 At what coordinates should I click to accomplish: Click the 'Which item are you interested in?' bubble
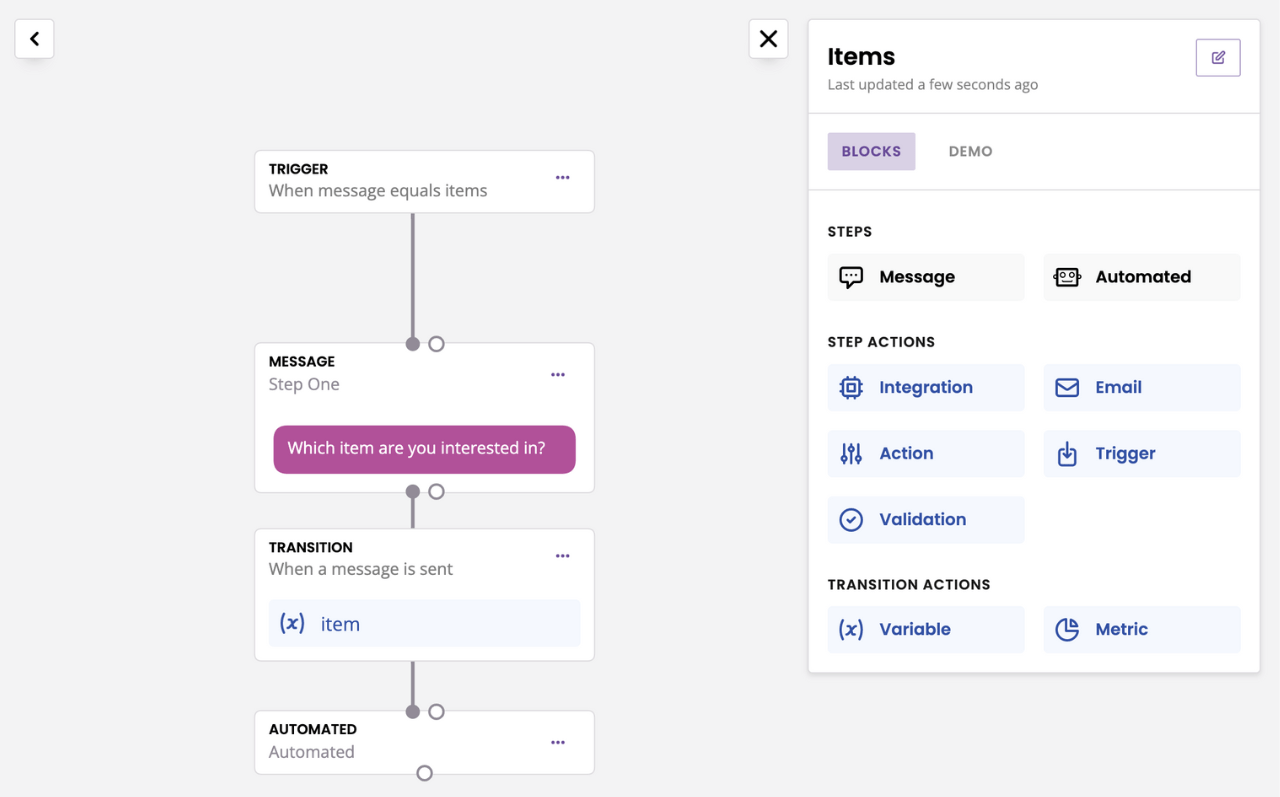coord(424,449)
